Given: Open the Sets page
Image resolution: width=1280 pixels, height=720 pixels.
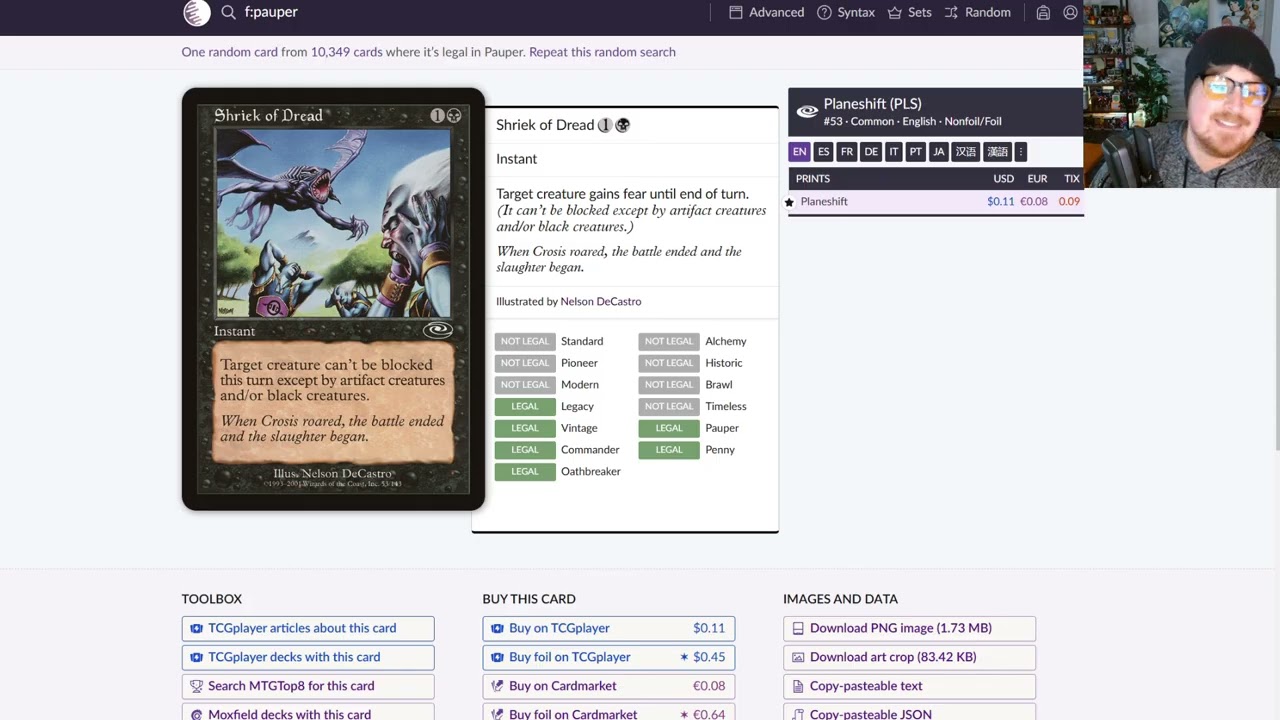Looking at the screenshot, I should [x=909, y=12].
